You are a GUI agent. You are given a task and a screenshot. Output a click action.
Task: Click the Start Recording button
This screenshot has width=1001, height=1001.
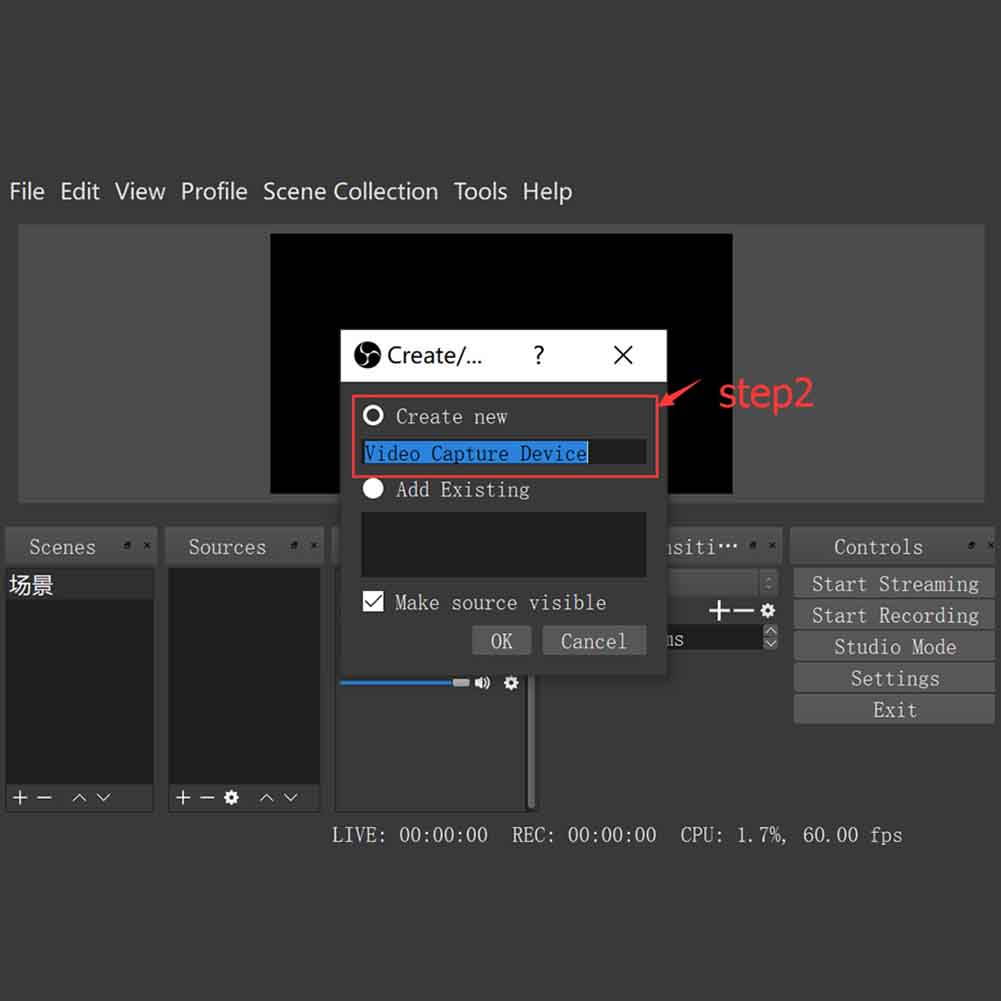pyautogui.click(x=894, y=615)
